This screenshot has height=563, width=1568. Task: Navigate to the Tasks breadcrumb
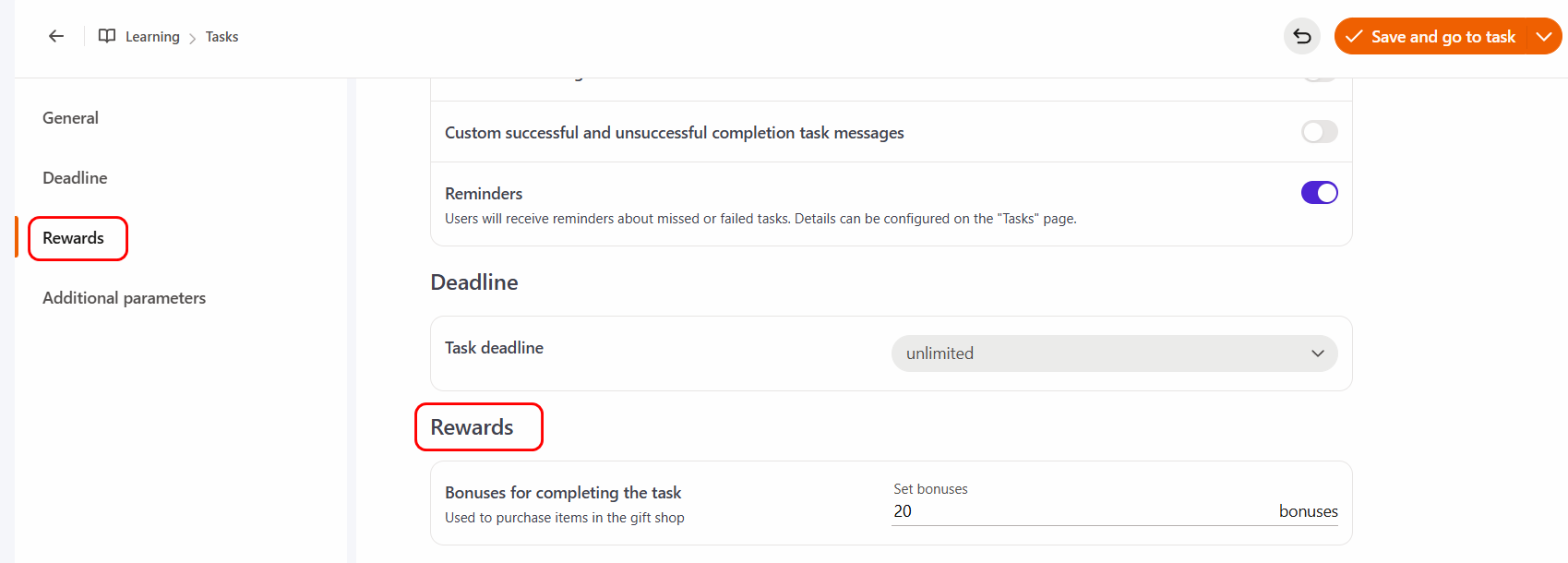pyautogui.click(x=221, y=37)
